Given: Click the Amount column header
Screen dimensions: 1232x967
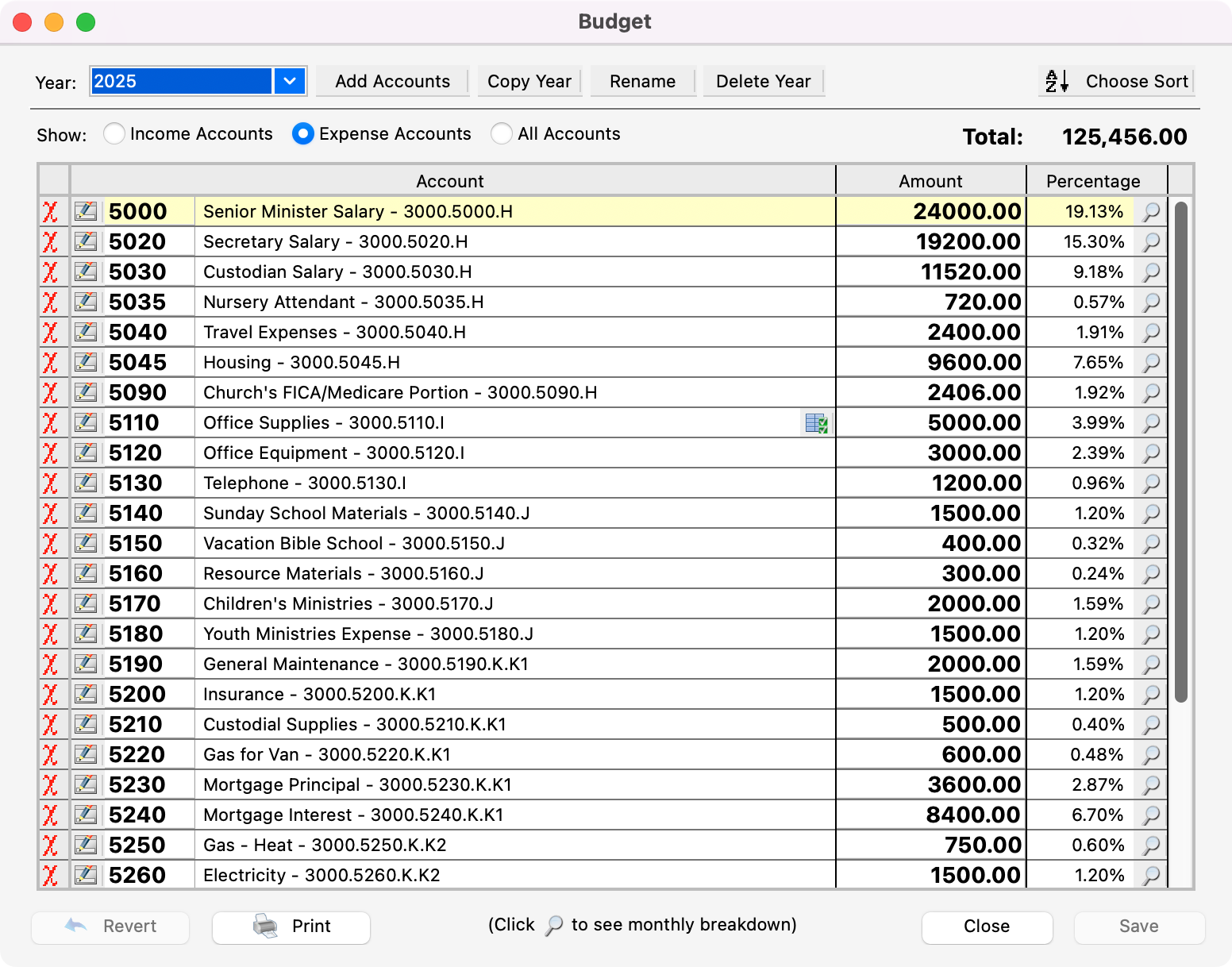Looking at the screenshot, I should (930, 181).
